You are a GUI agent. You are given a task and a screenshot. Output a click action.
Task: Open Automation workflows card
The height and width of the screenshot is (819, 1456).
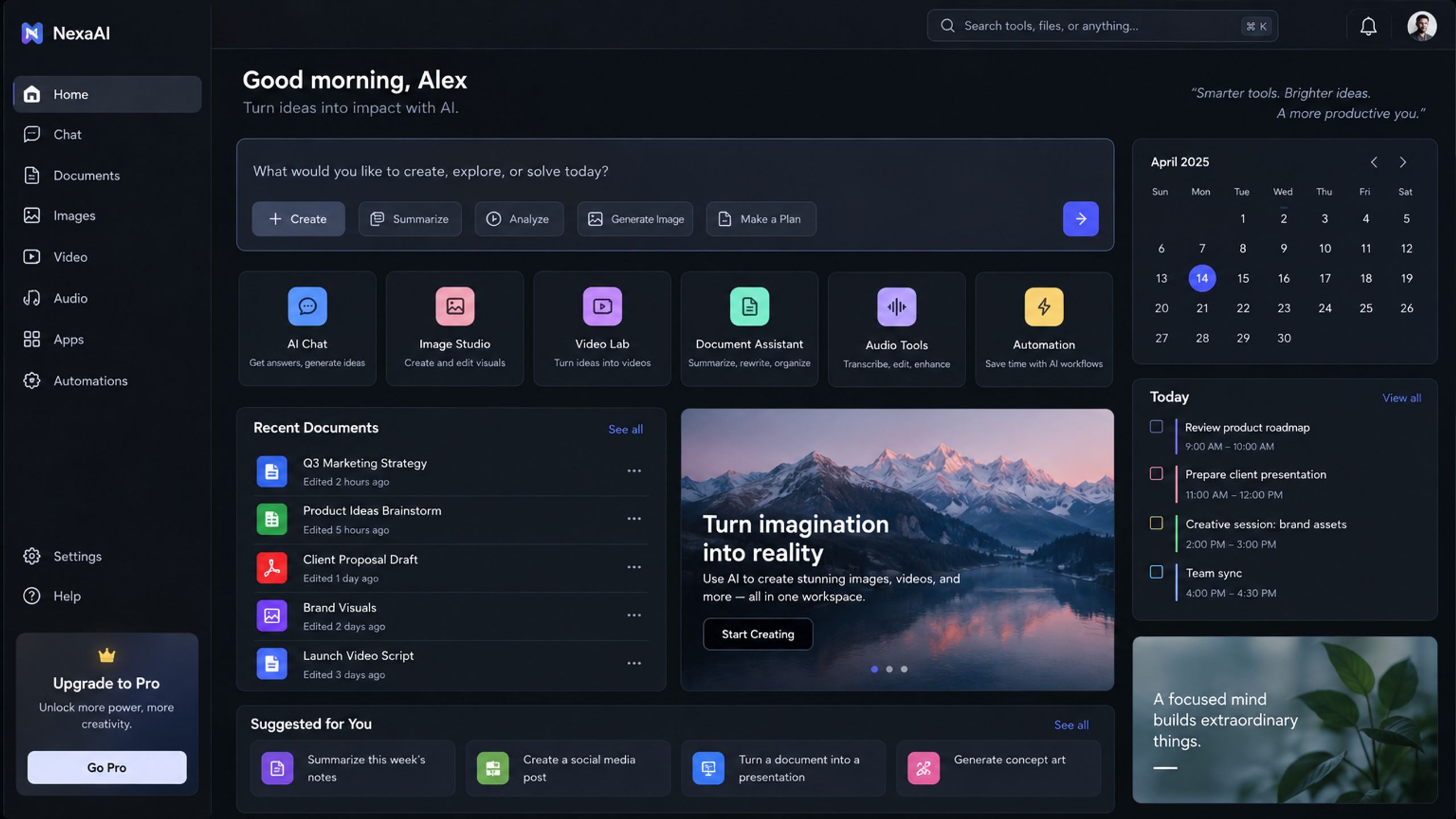[x=1044, y=329]
